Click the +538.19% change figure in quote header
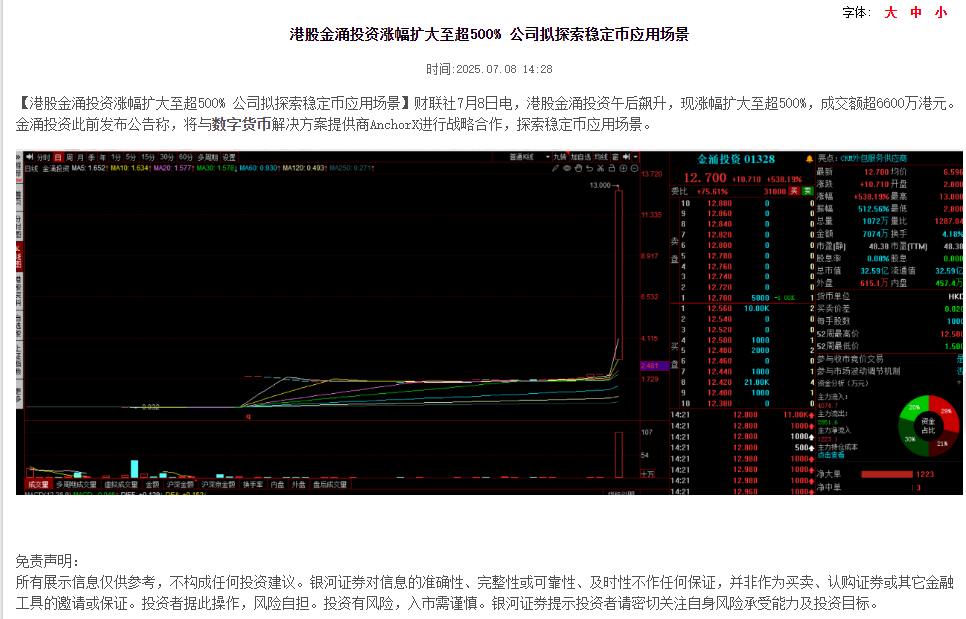966x619 pixels. [784, 179]
